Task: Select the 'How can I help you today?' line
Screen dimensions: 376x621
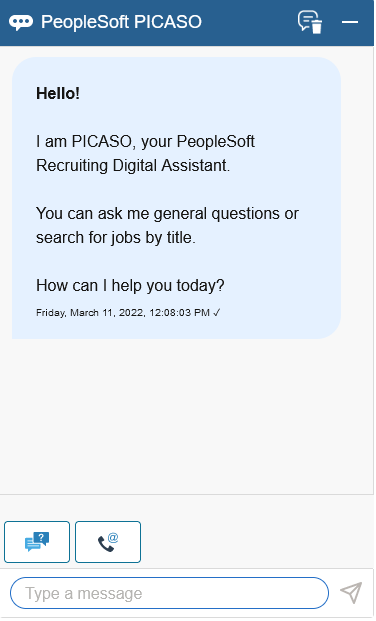Action: [x=130, y=285]
